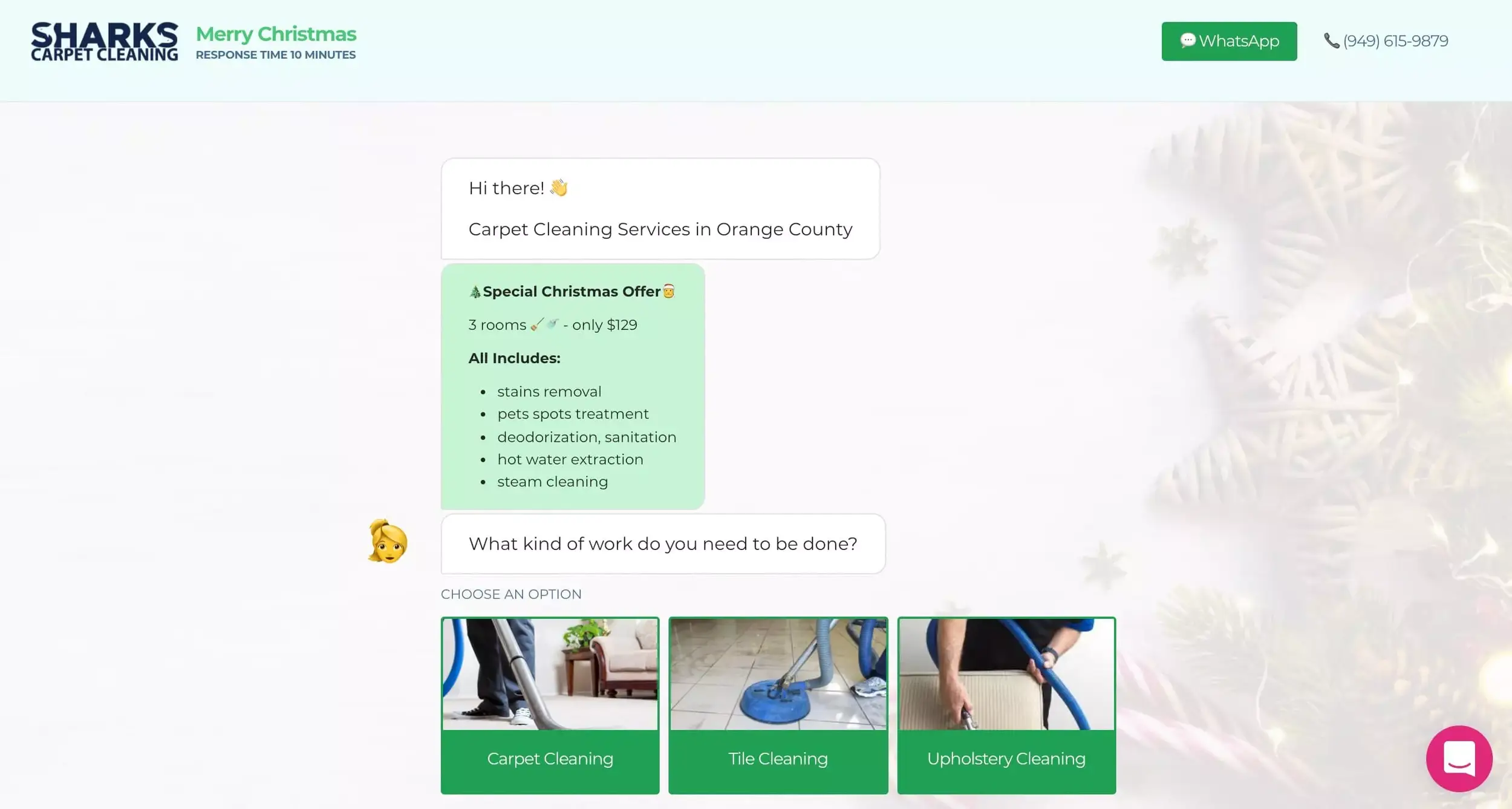Click the work type question bubble
This screenshot has width=1512, height=809.
coord(663,543)
